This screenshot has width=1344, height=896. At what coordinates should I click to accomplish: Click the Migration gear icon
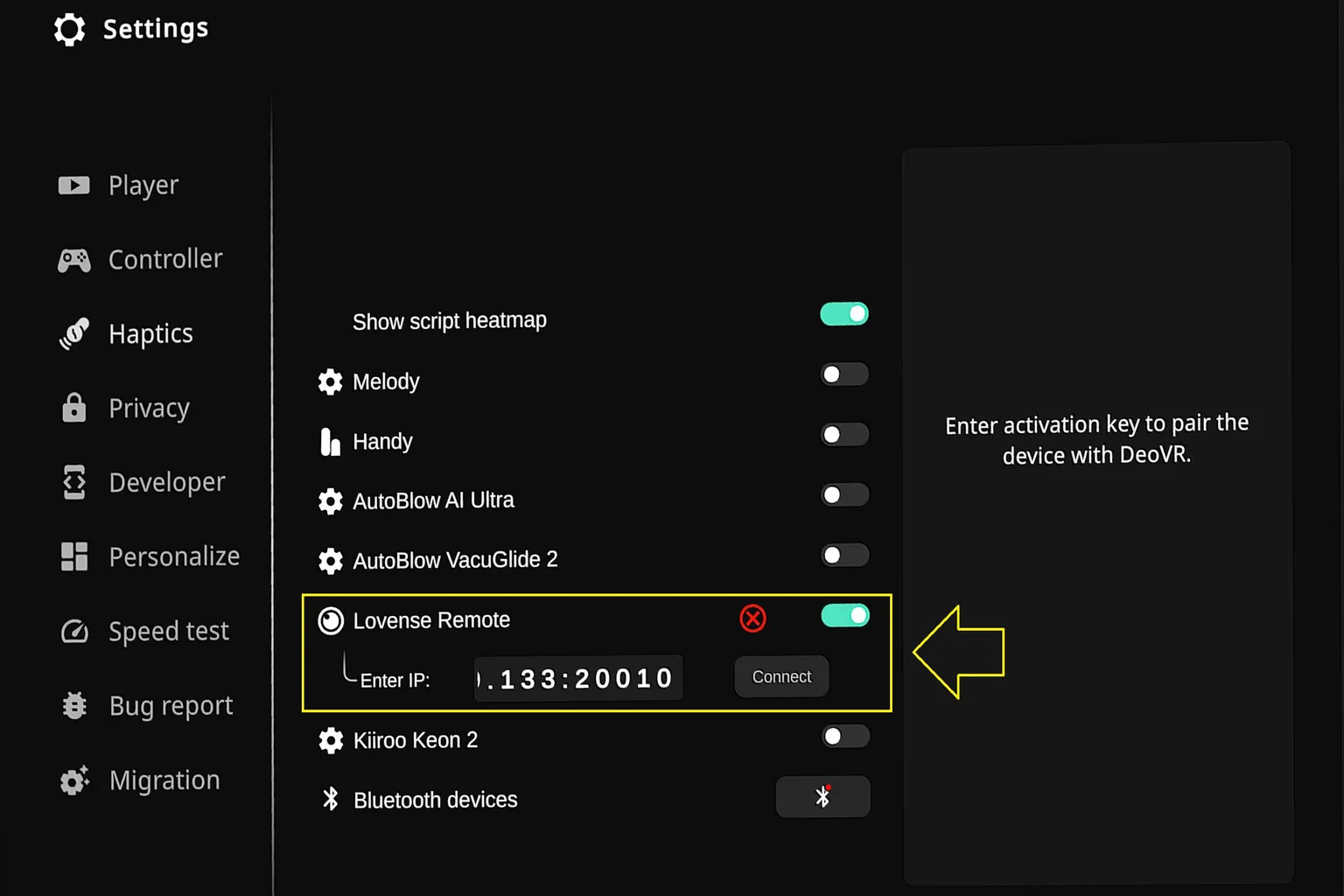[x=74, y=780]
